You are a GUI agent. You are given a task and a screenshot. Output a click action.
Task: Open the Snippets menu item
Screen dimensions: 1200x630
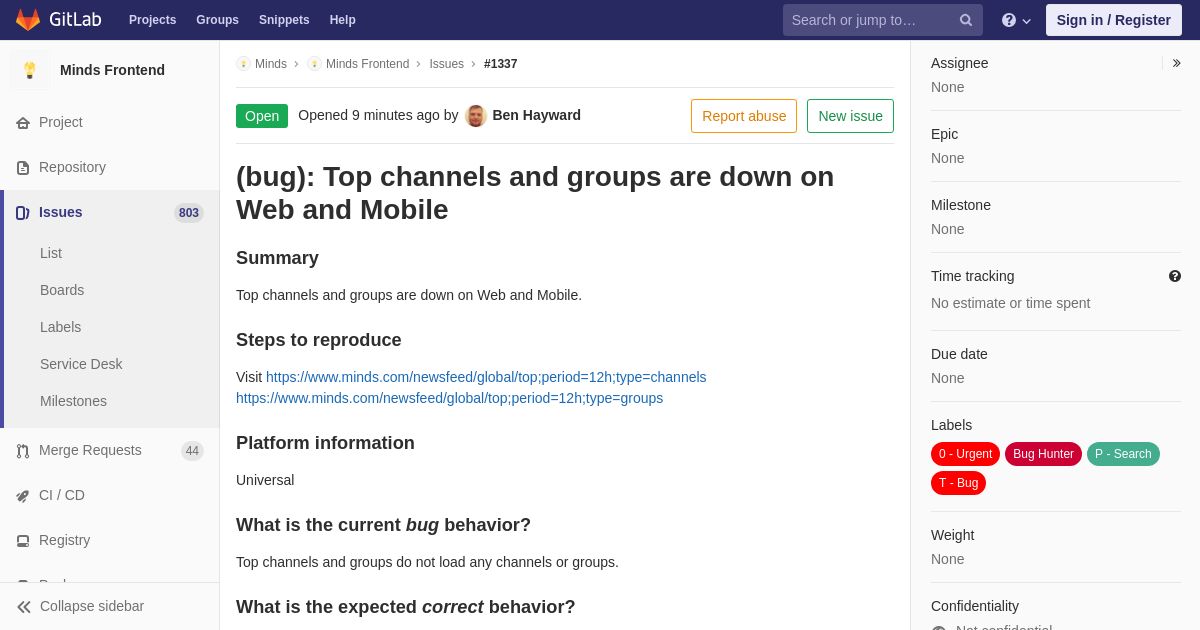(284, 20)
